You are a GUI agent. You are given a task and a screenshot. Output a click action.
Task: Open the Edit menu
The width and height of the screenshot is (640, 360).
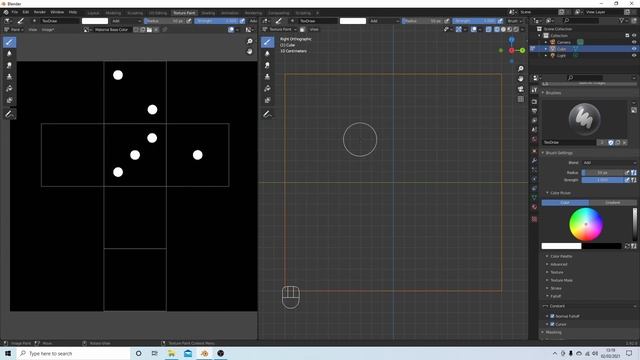[26, 12]
